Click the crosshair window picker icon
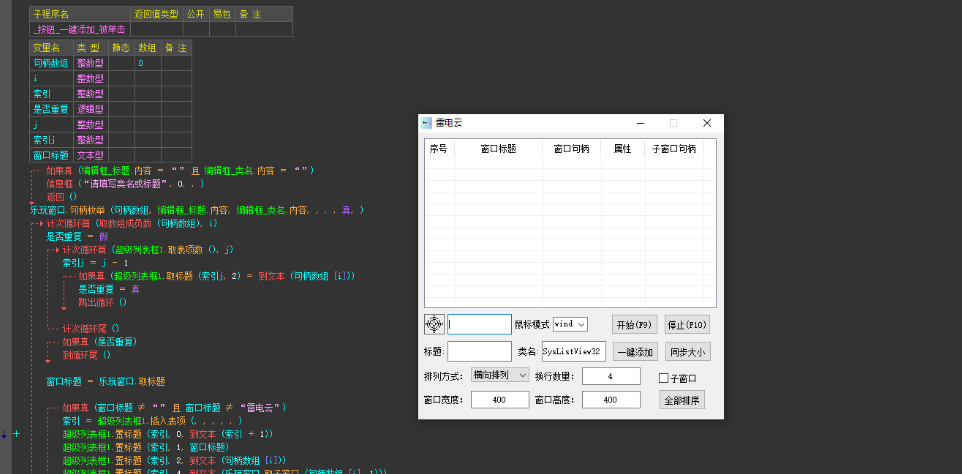962x474 pixels. pos(434,324)
